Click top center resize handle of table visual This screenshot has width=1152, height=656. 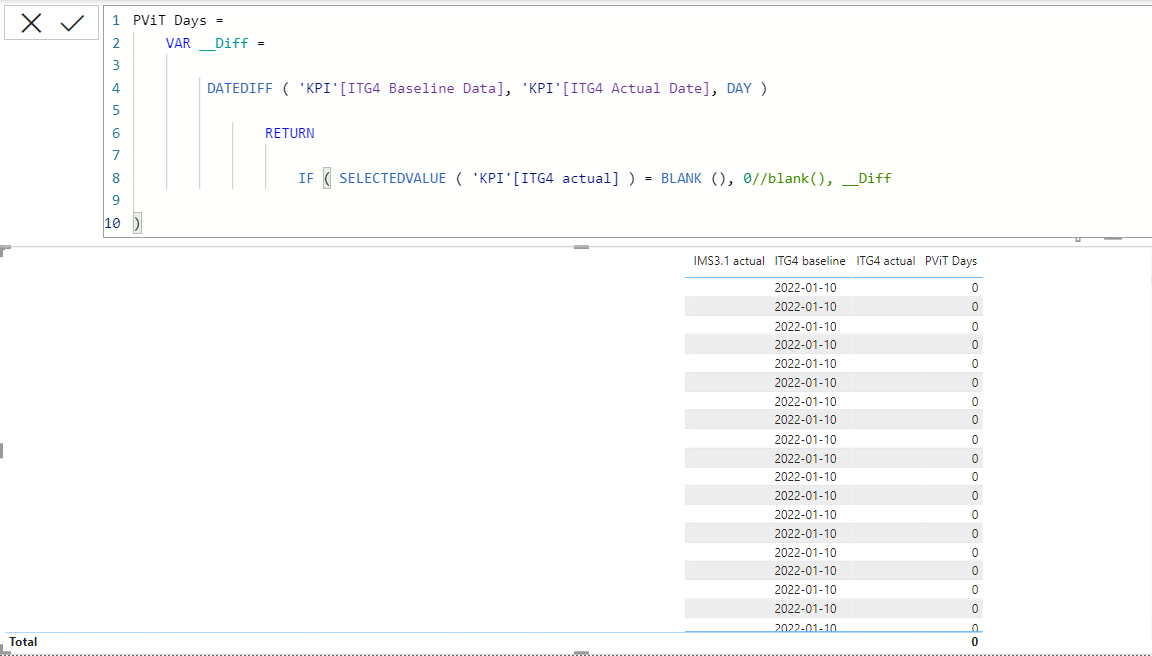tap(581, 248)
